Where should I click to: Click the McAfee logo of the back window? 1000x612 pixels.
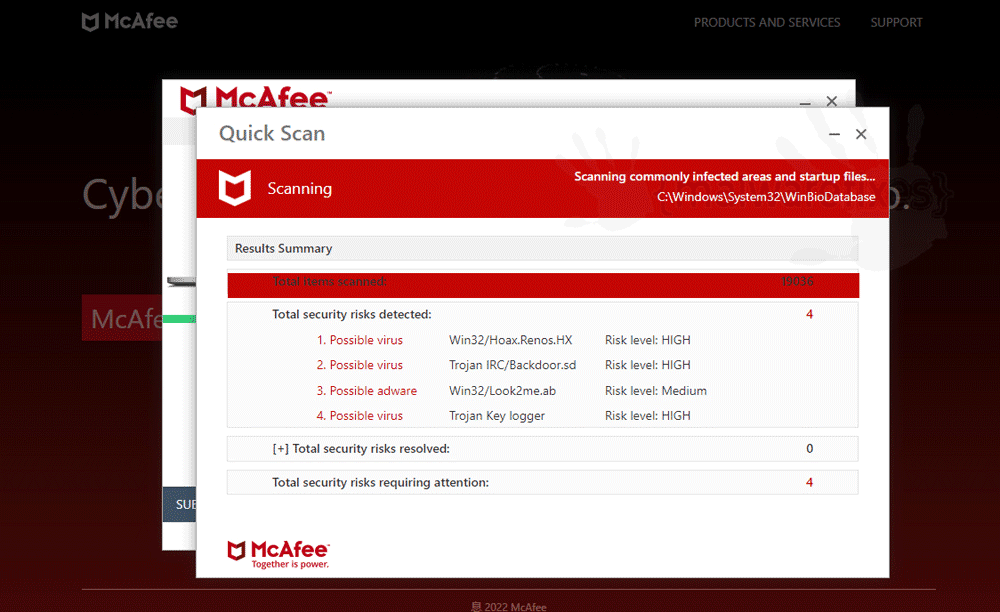(x=254, y=98)
